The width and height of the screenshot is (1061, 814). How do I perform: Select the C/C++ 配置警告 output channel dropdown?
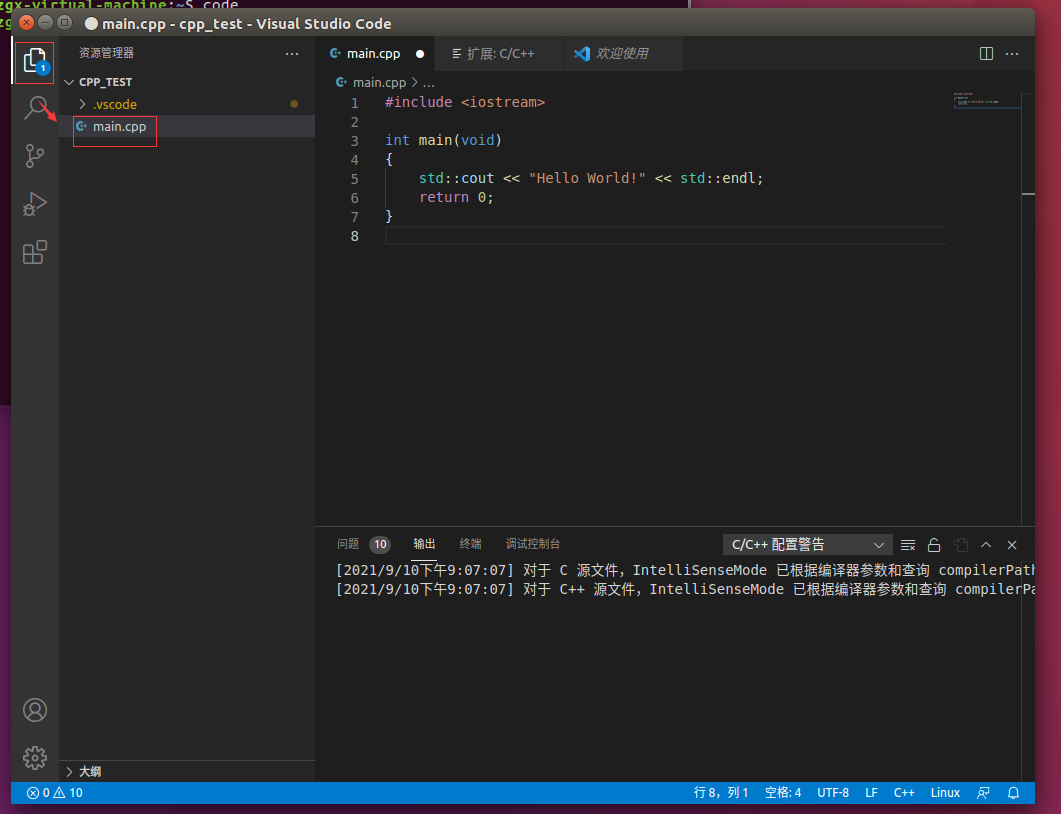(807, 545)
